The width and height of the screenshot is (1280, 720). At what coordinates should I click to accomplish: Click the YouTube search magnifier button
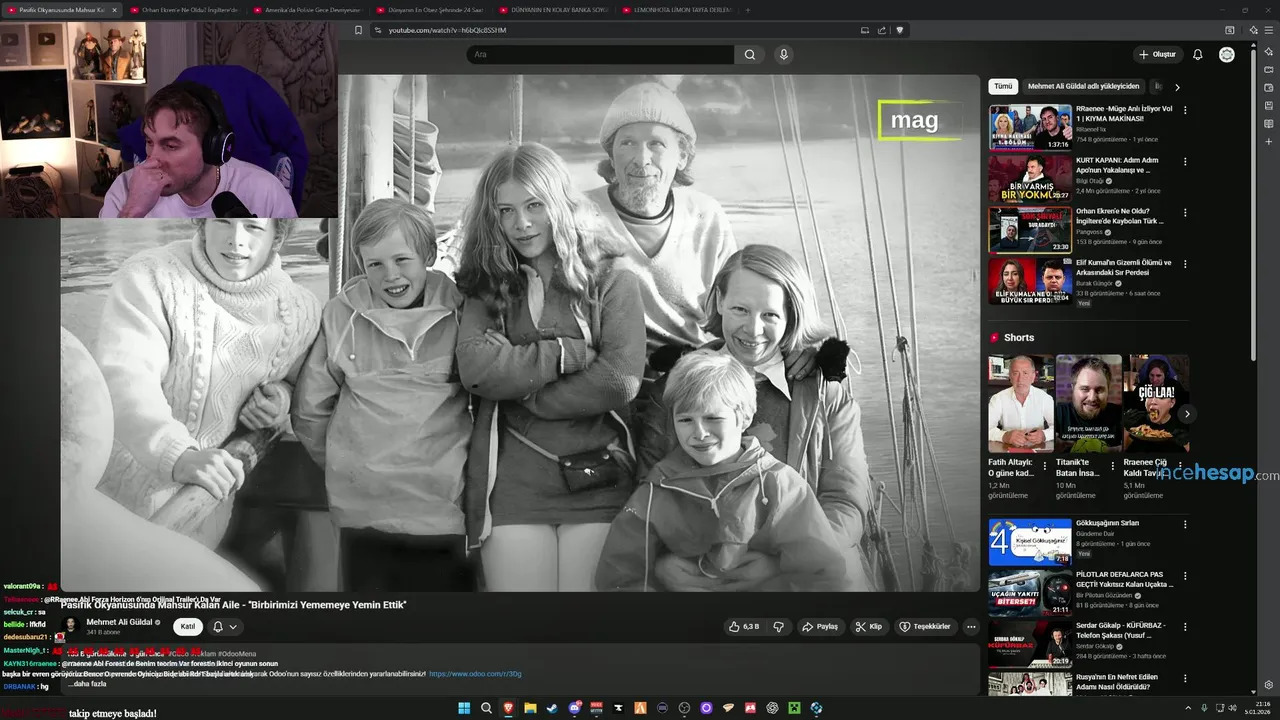point(750,55)
